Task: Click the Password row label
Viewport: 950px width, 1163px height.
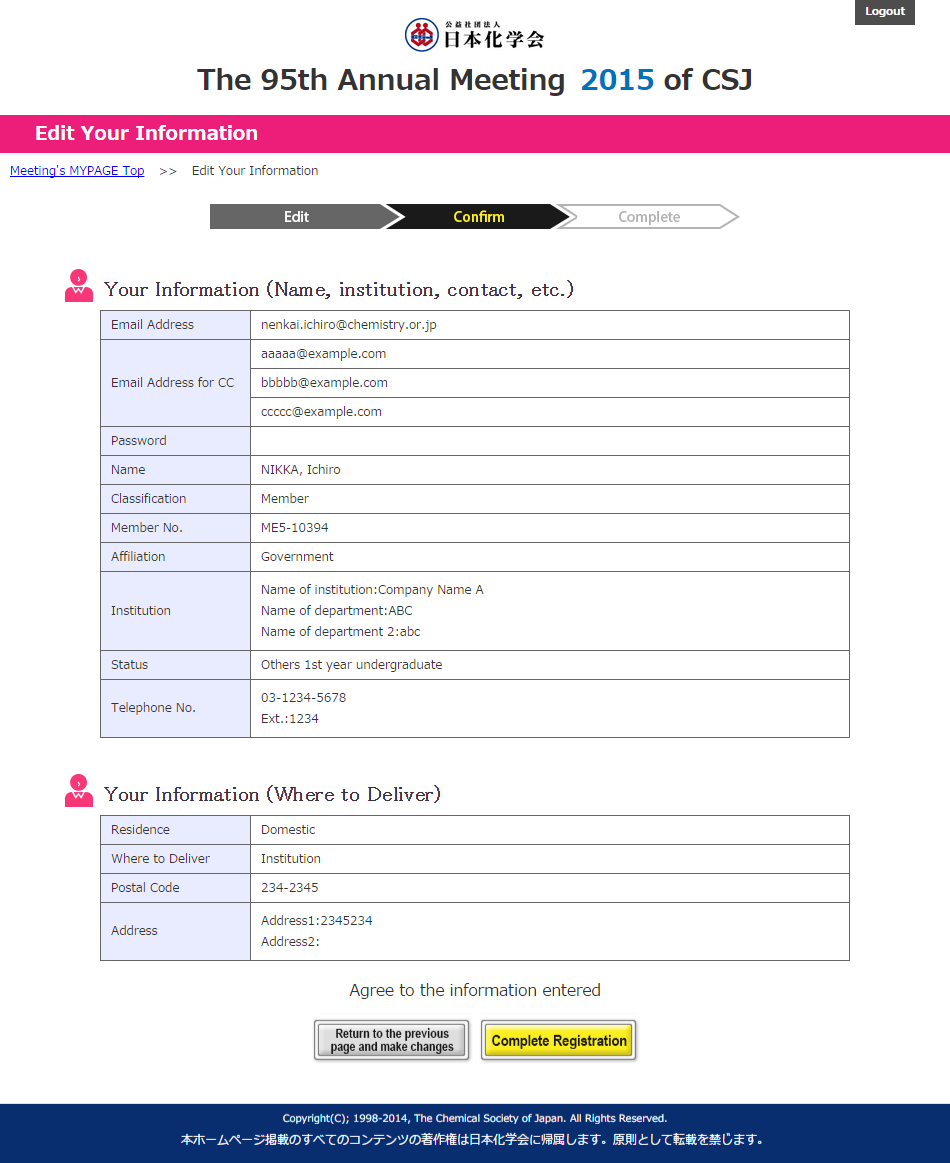Action: pyautogui.click(x=139, y=441)
